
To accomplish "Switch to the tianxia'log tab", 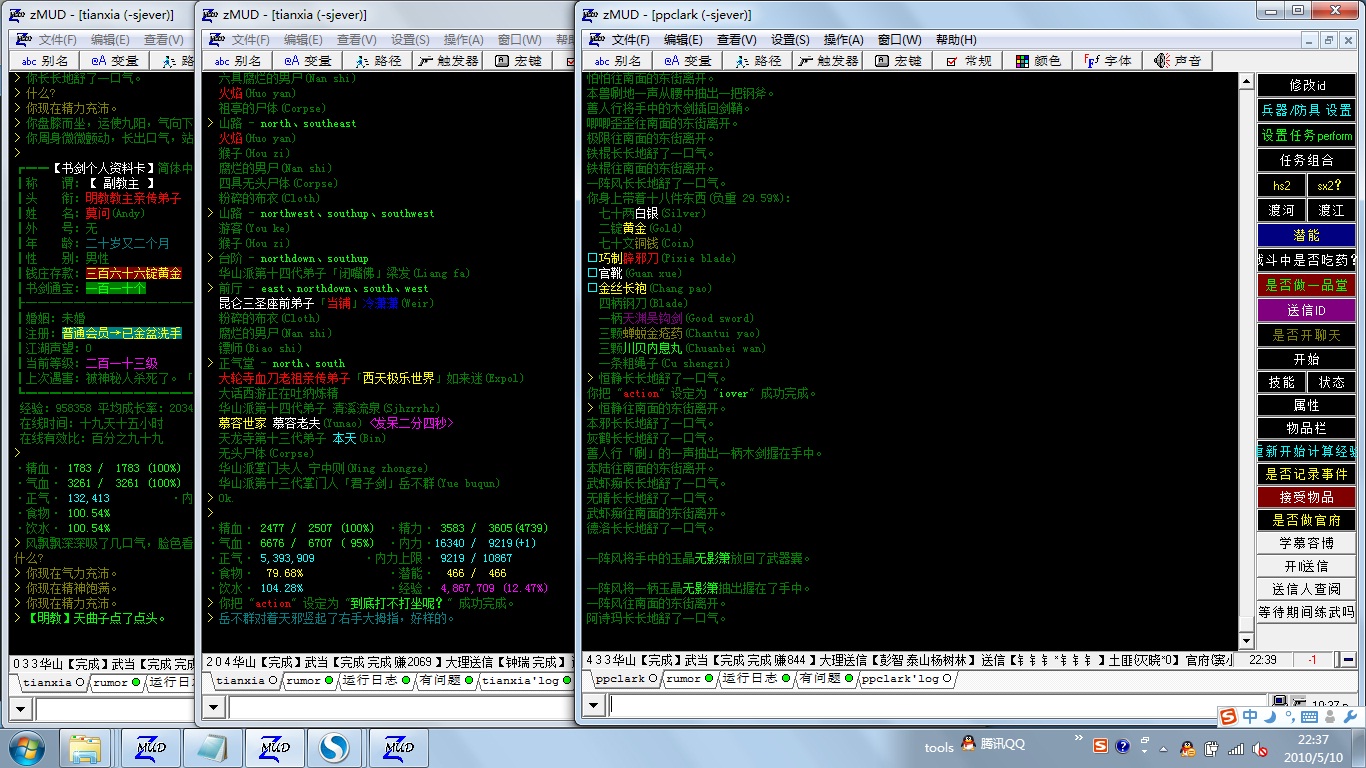I will [524, 681].
